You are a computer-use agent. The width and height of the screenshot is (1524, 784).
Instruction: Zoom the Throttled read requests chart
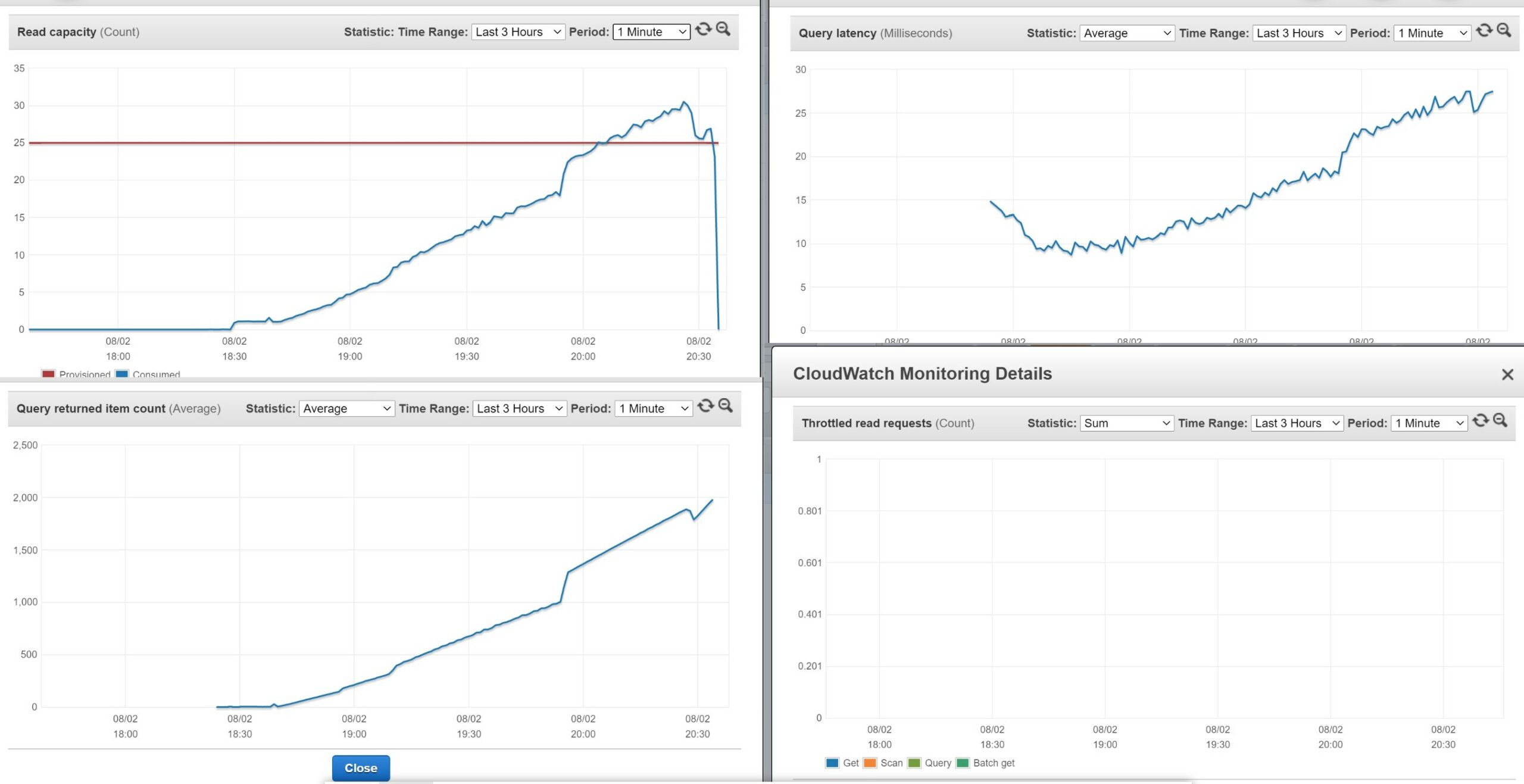[x=1500, y=421]
